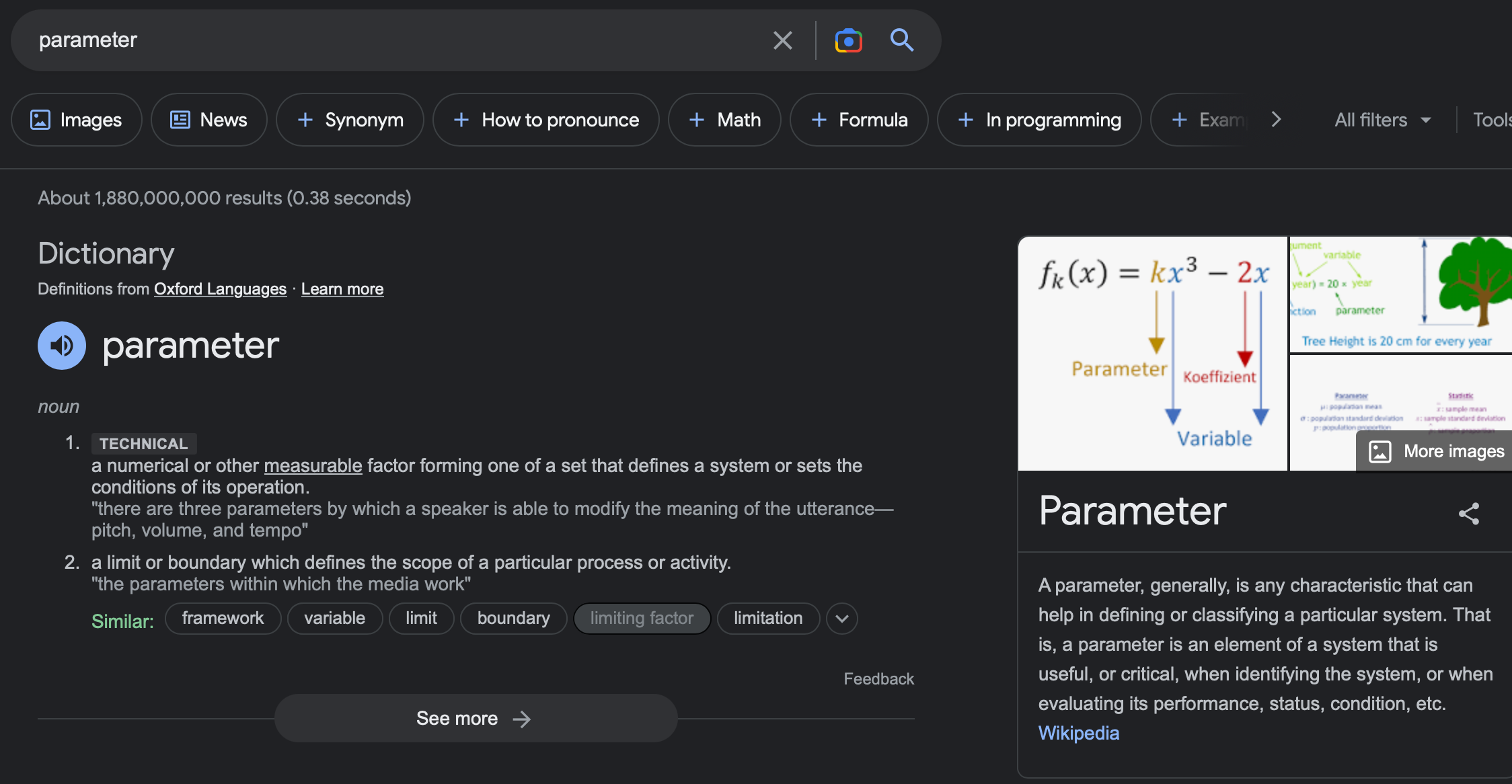The image size is (1512, 784).
Task: Expand the All filters dropdown
Action: [x=1382, y=120]
